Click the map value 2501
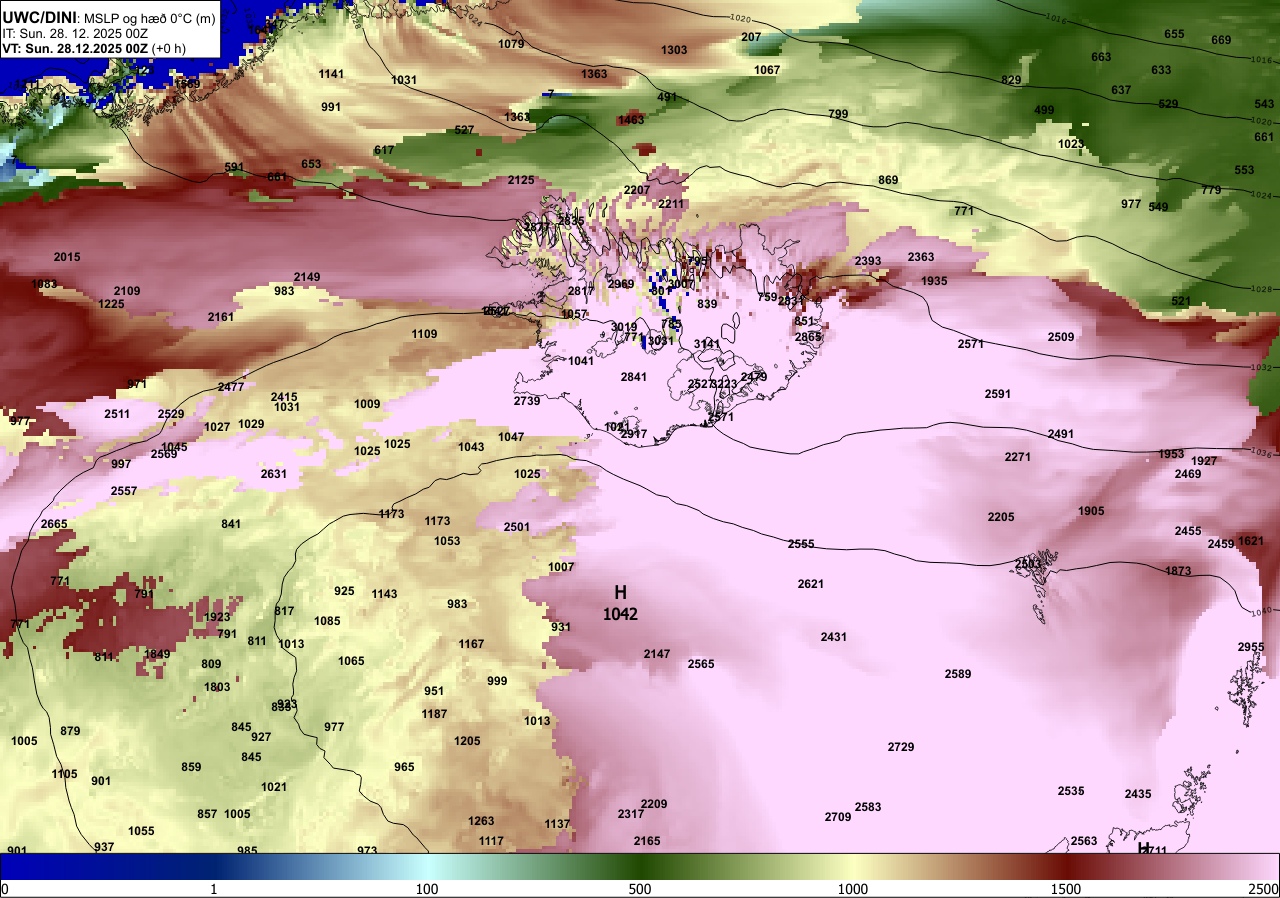Image resolution: width=1280 pixels, height=898 pixels. pyautogui.click(x=517, y=527)
